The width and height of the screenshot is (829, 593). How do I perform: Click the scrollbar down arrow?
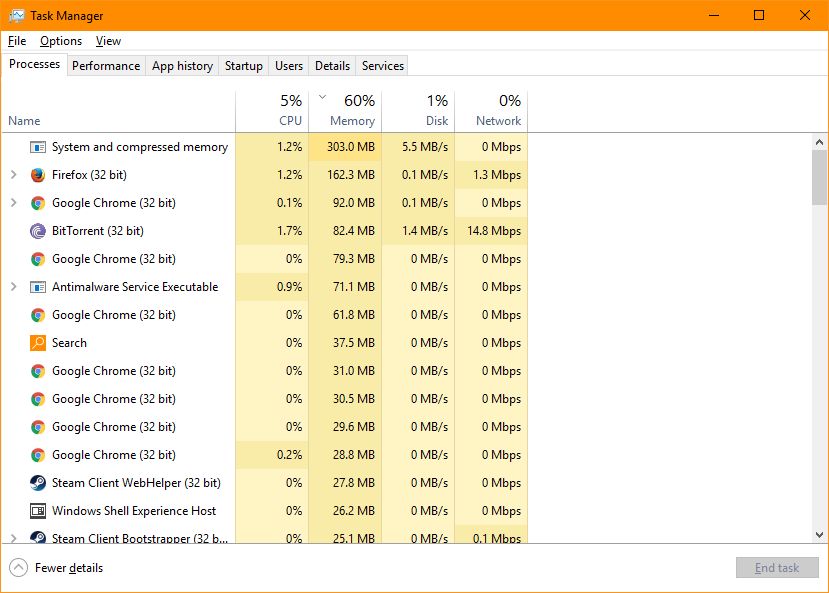(x=819, y=535)
